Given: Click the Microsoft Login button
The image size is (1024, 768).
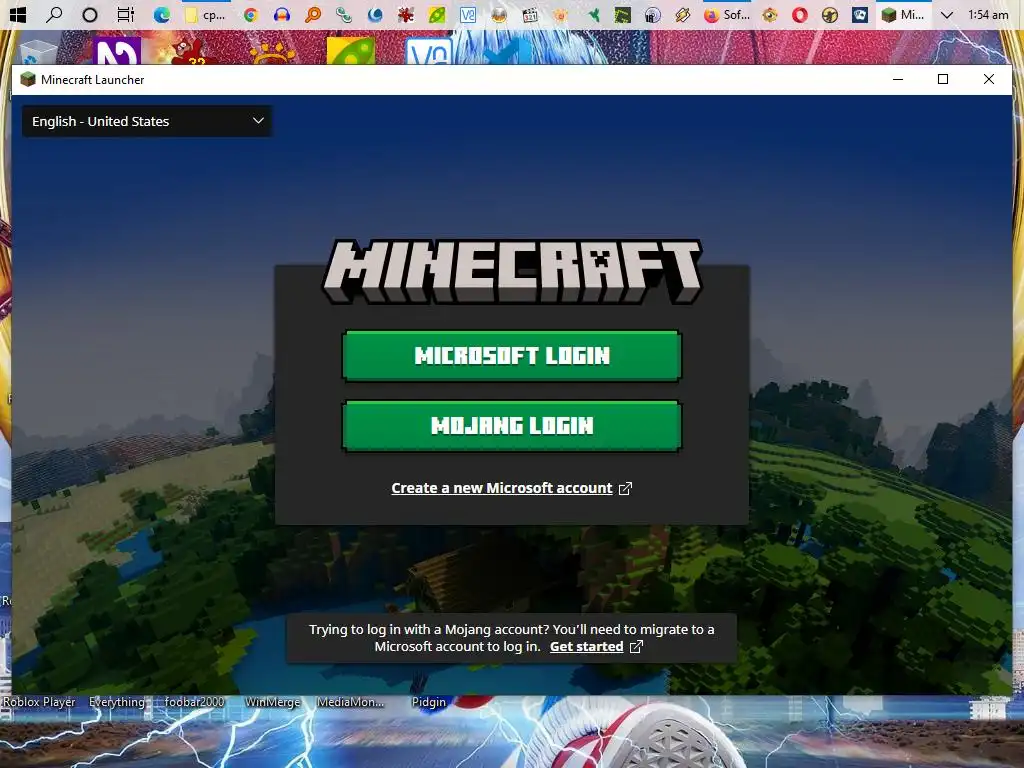Looking at the screenshot, I should click(511, 355).
